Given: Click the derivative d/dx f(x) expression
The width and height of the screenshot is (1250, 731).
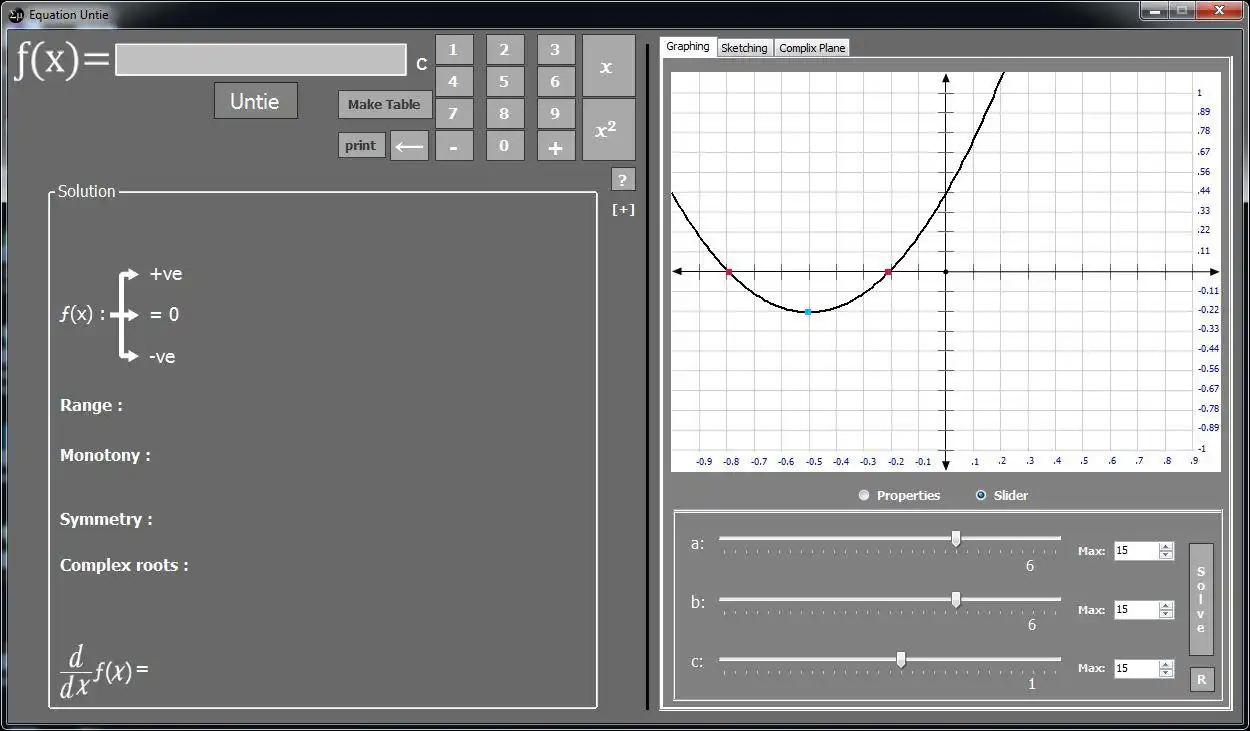Looking at the screenshot, I should pos(105,671).
